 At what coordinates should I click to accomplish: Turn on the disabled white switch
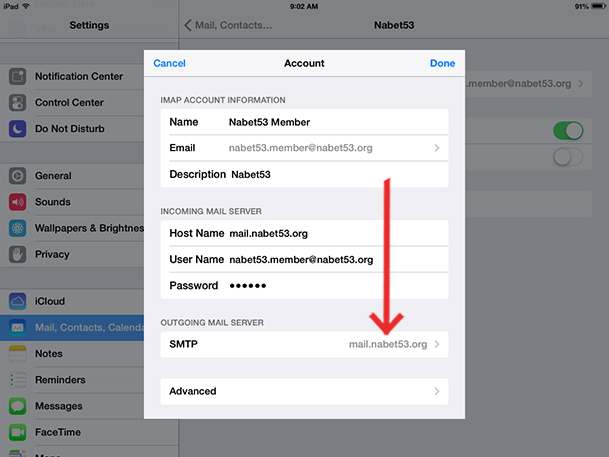[x=568, y=157]
